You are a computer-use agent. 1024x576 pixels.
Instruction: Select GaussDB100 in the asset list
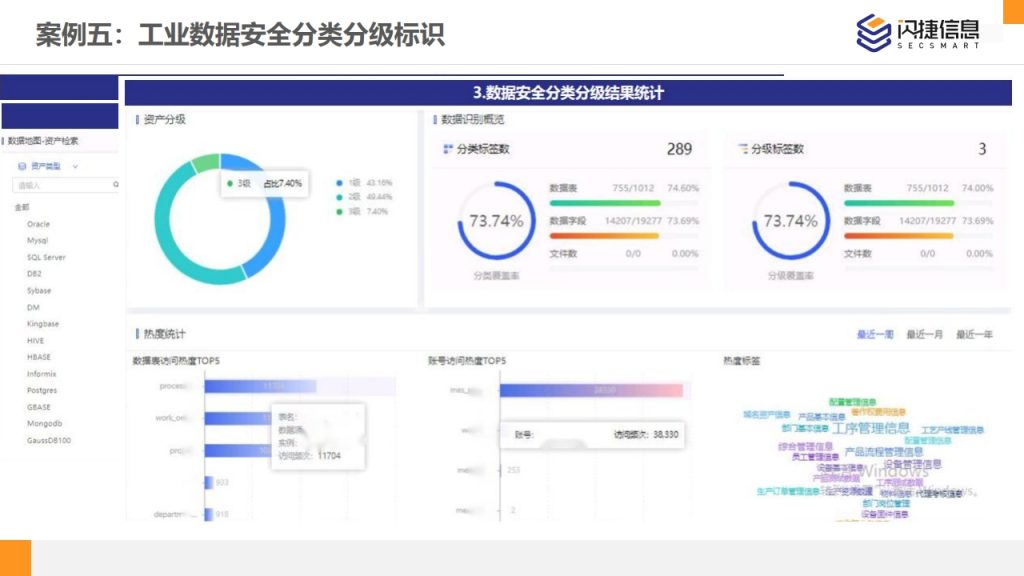[48, 441]
